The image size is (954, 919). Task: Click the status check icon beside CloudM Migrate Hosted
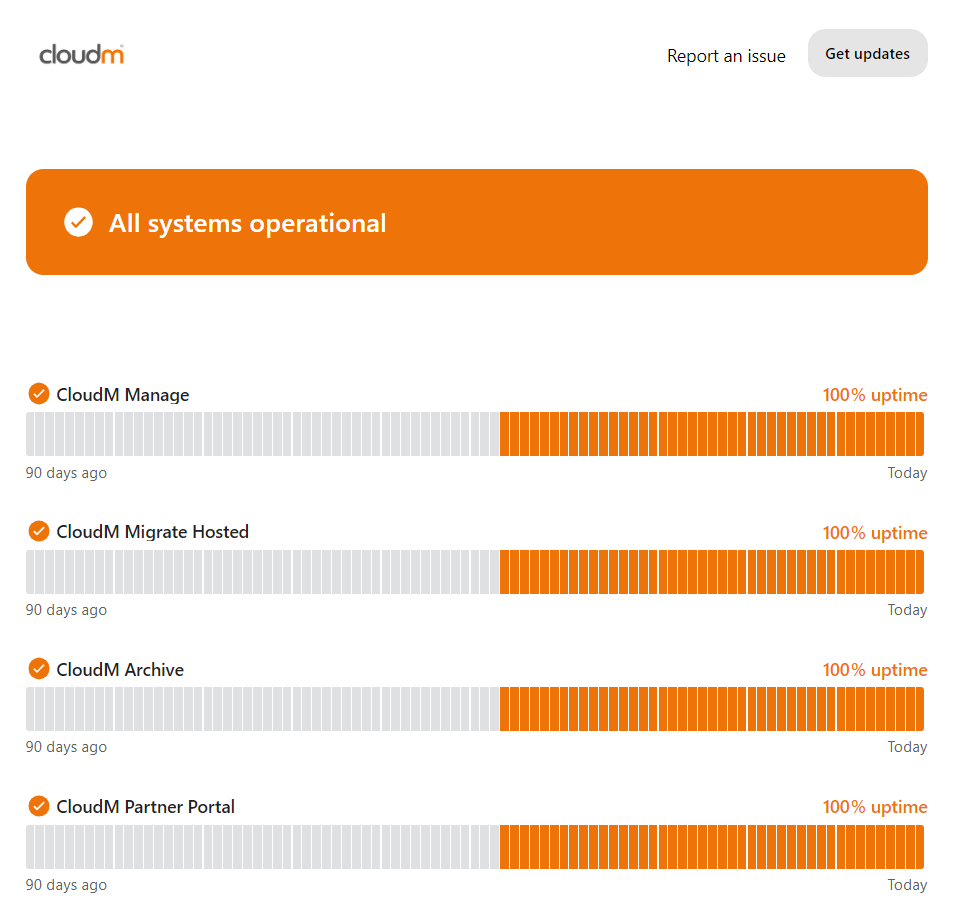pos(39,531)
